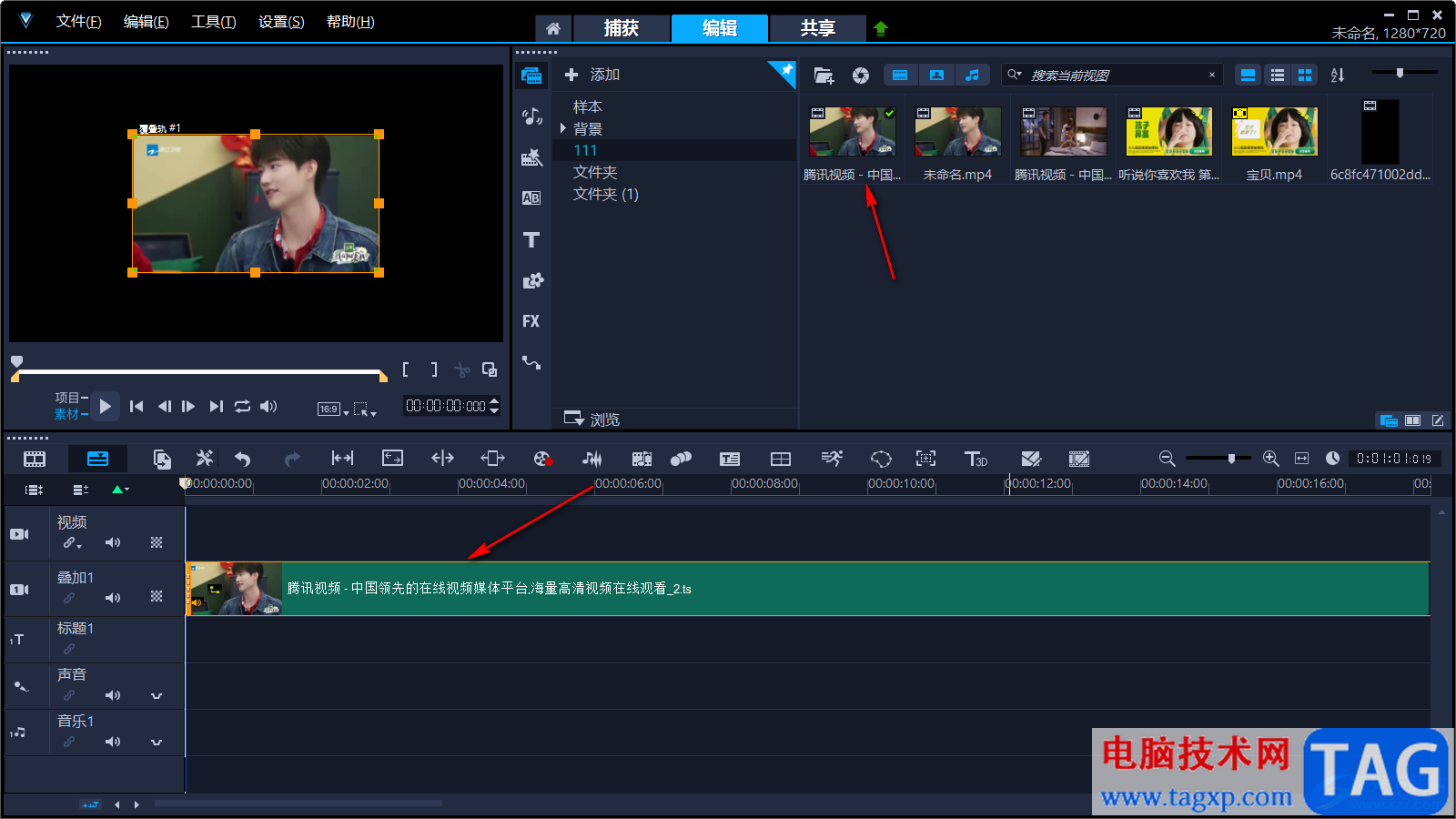Open the green triangle track options dropdown

tap(120, 490)
